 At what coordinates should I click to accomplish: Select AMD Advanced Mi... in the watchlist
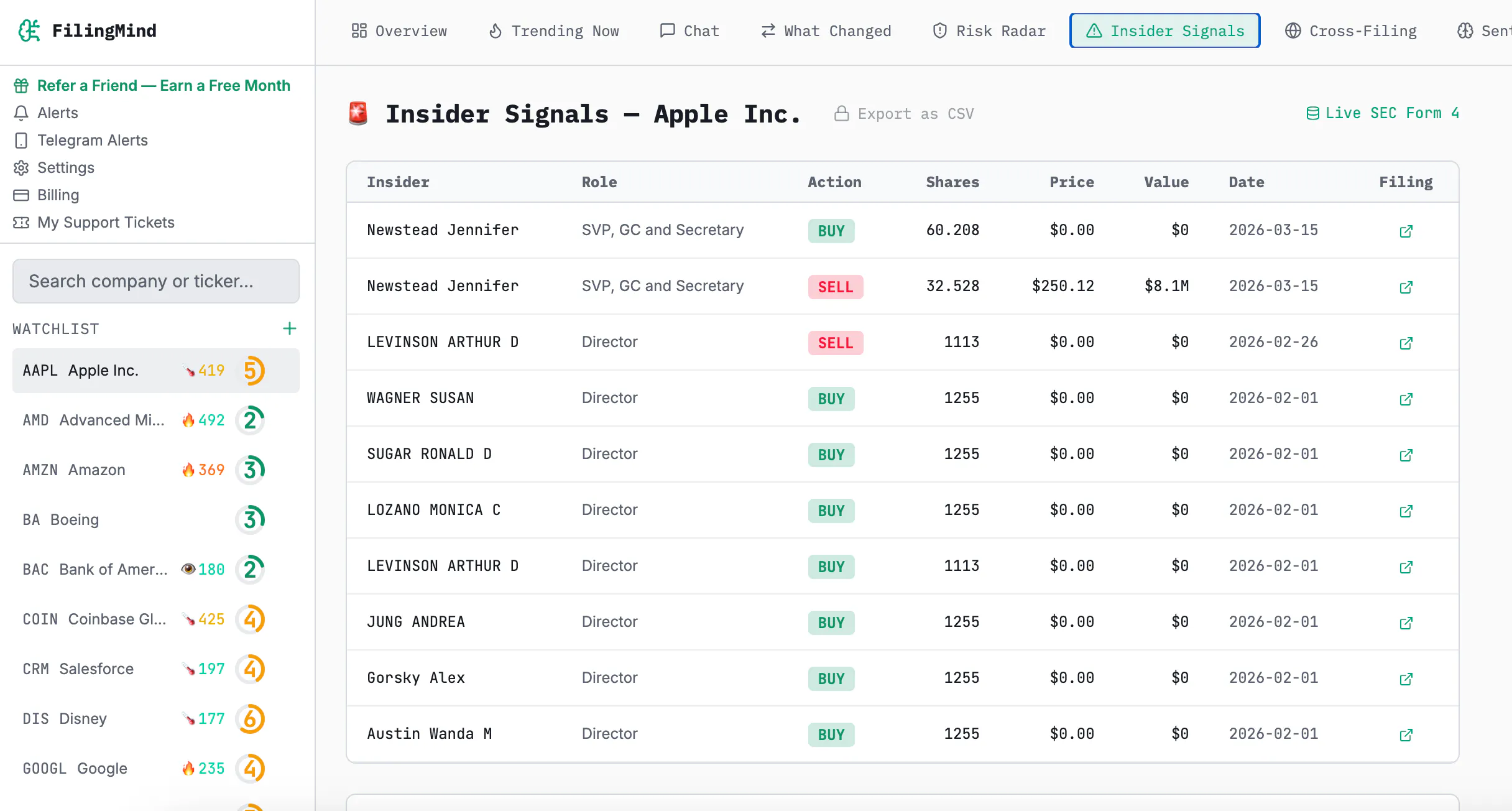156,420
